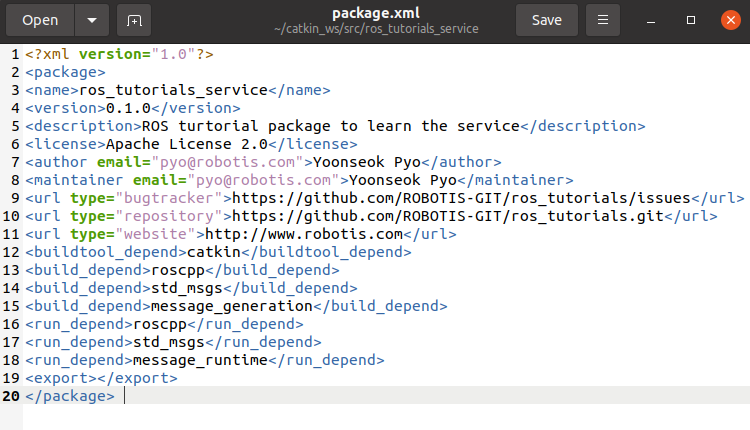Click the Open button

pos(40,20)
